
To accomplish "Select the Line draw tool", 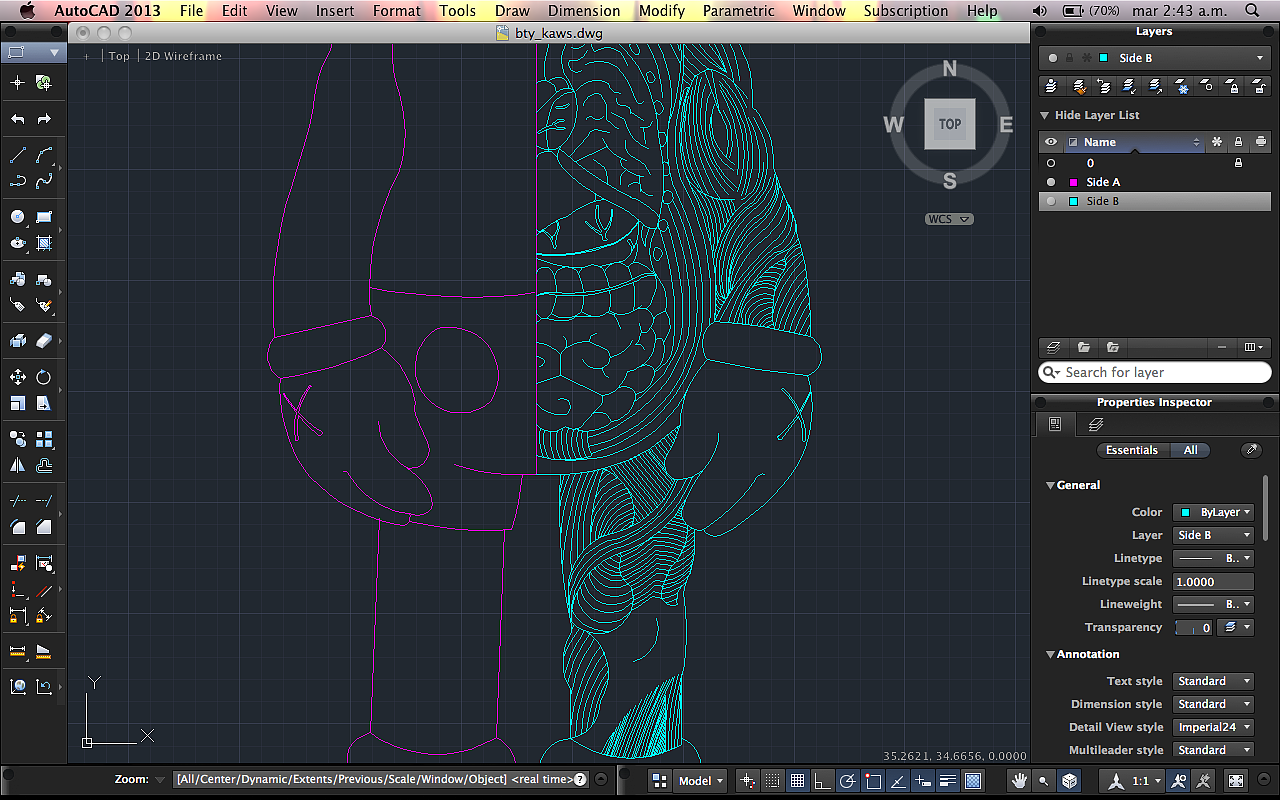I will [x=18, y=155].
